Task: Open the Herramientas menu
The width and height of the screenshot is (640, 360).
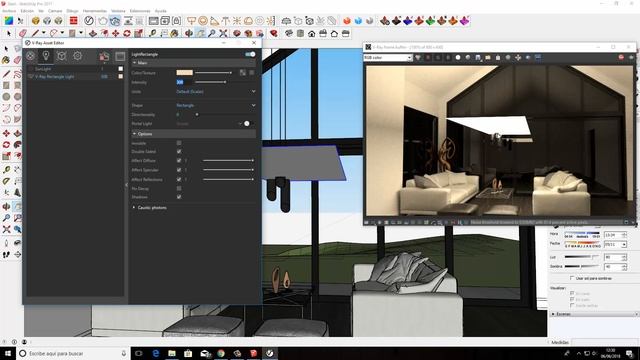Action: coord(95,11)
